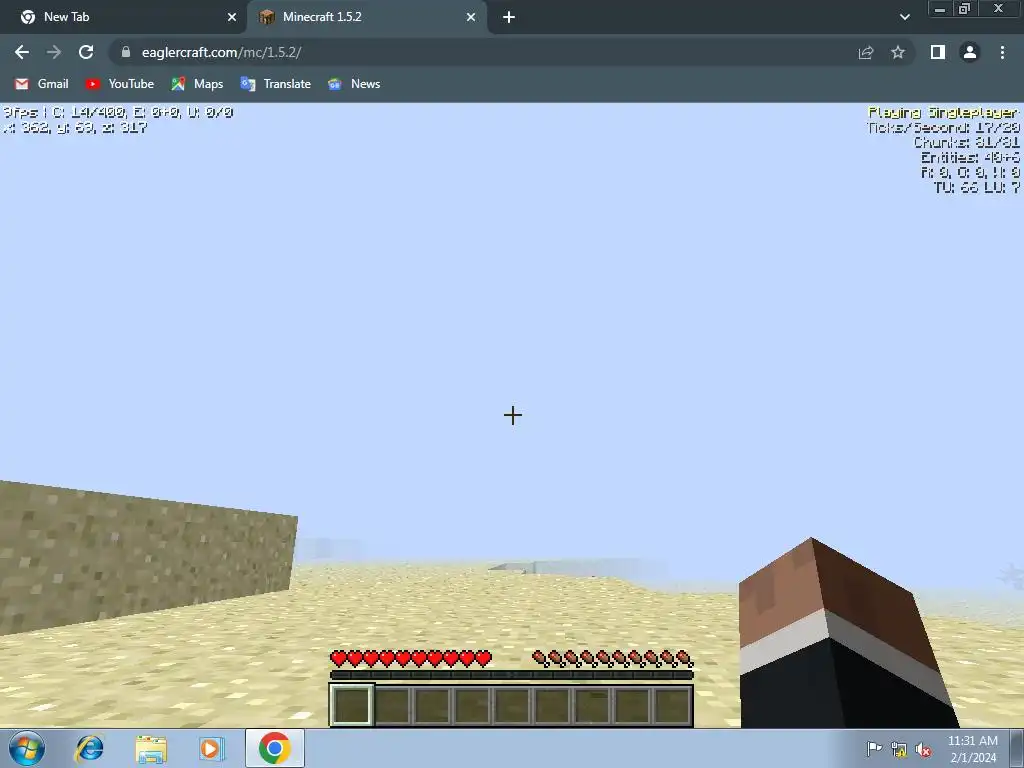Toggle the browser side panel
Viewport: 1024px width, 768px height.
(x=938, y=52)
